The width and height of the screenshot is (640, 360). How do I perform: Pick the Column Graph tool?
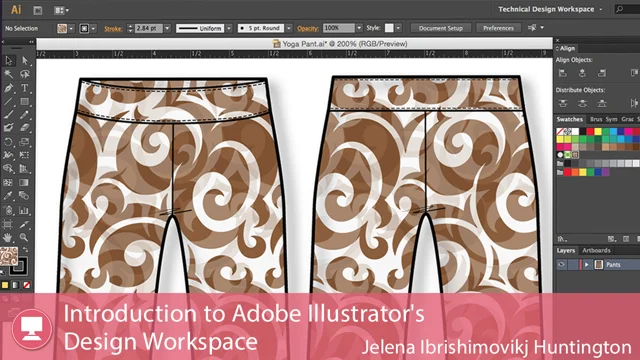[x=24, y=211]
